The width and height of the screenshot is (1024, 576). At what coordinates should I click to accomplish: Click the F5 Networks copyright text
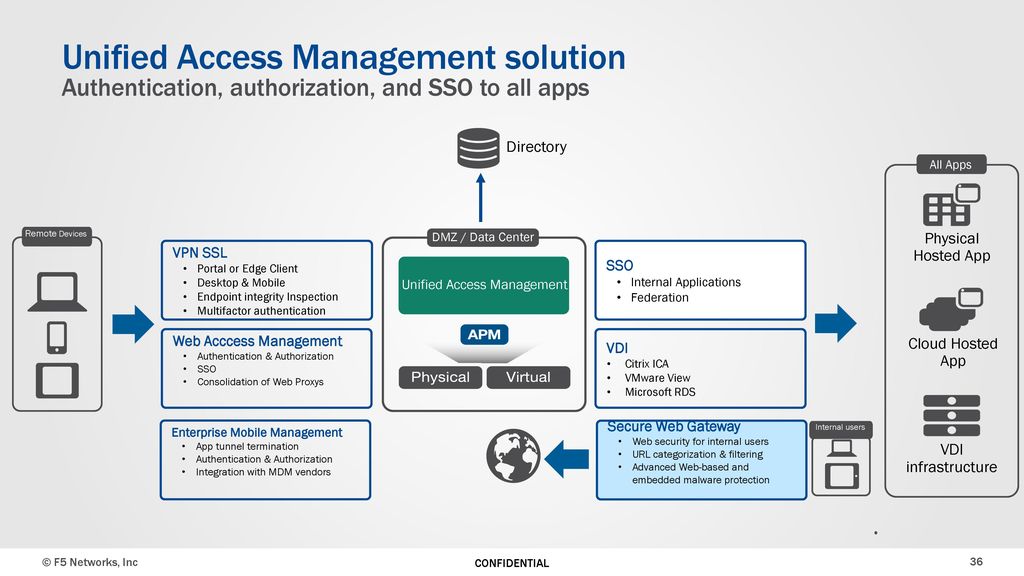pos(90,562)
